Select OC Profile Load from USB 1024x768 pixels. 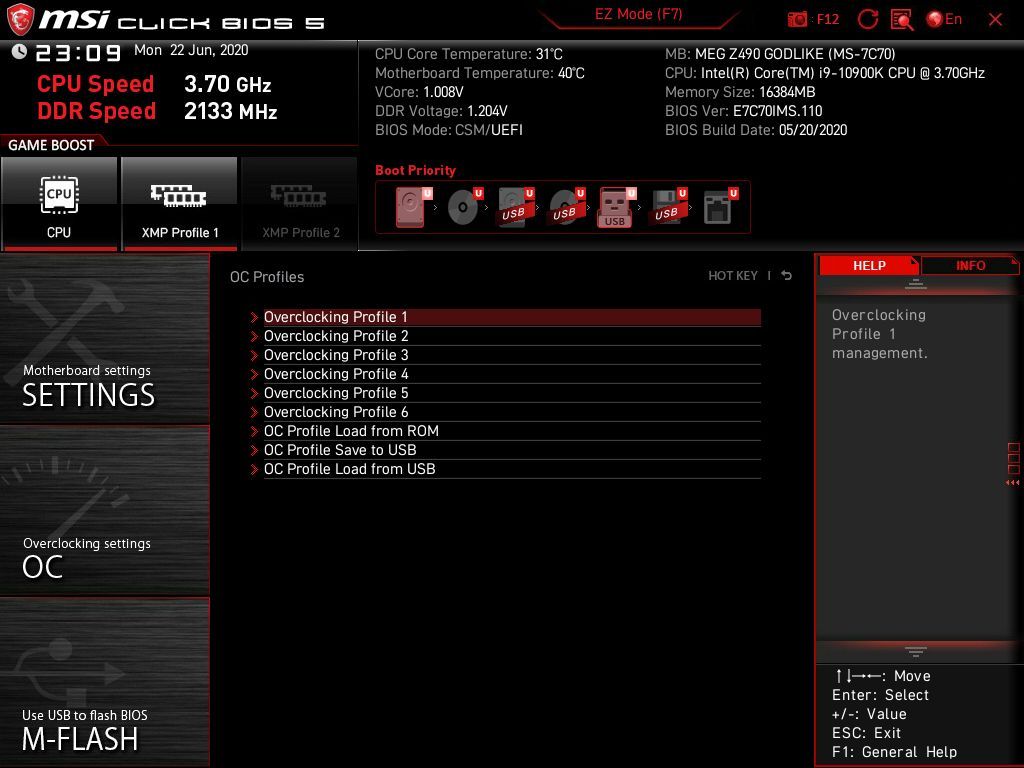(512, 469)
